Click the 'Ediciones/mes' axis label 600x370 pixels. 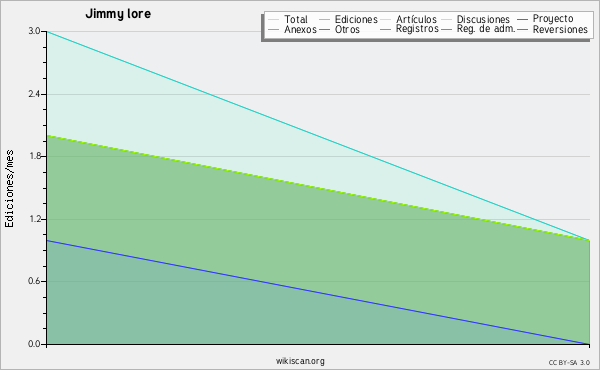(x=9, y=189)
